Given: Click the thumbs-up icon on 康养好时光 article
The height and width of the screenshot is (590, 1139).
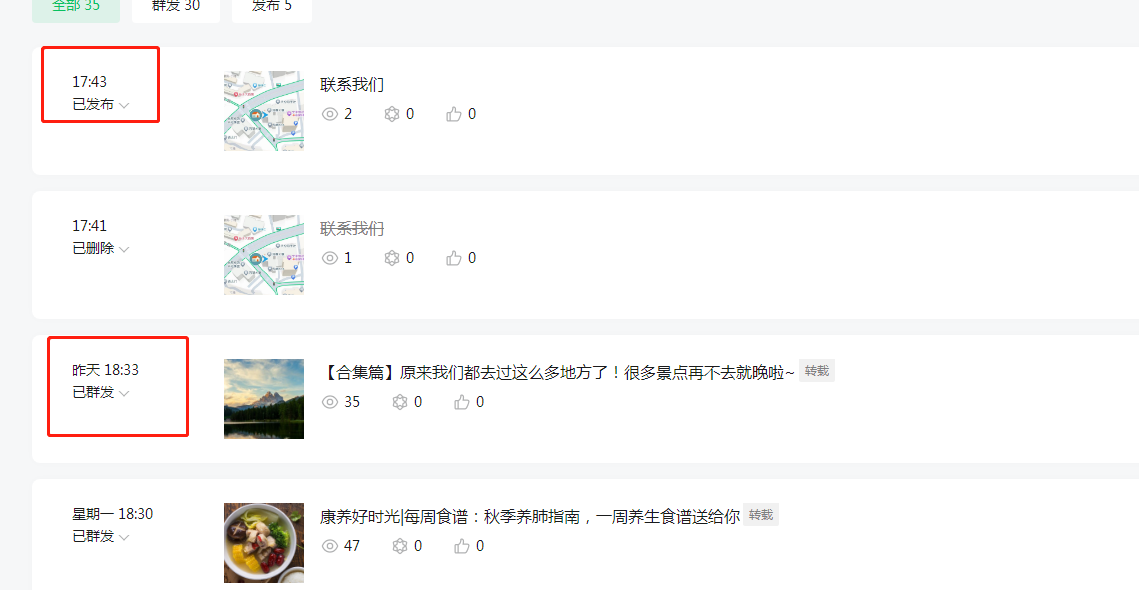Looking at the screenshot, I should coord(462,546).
